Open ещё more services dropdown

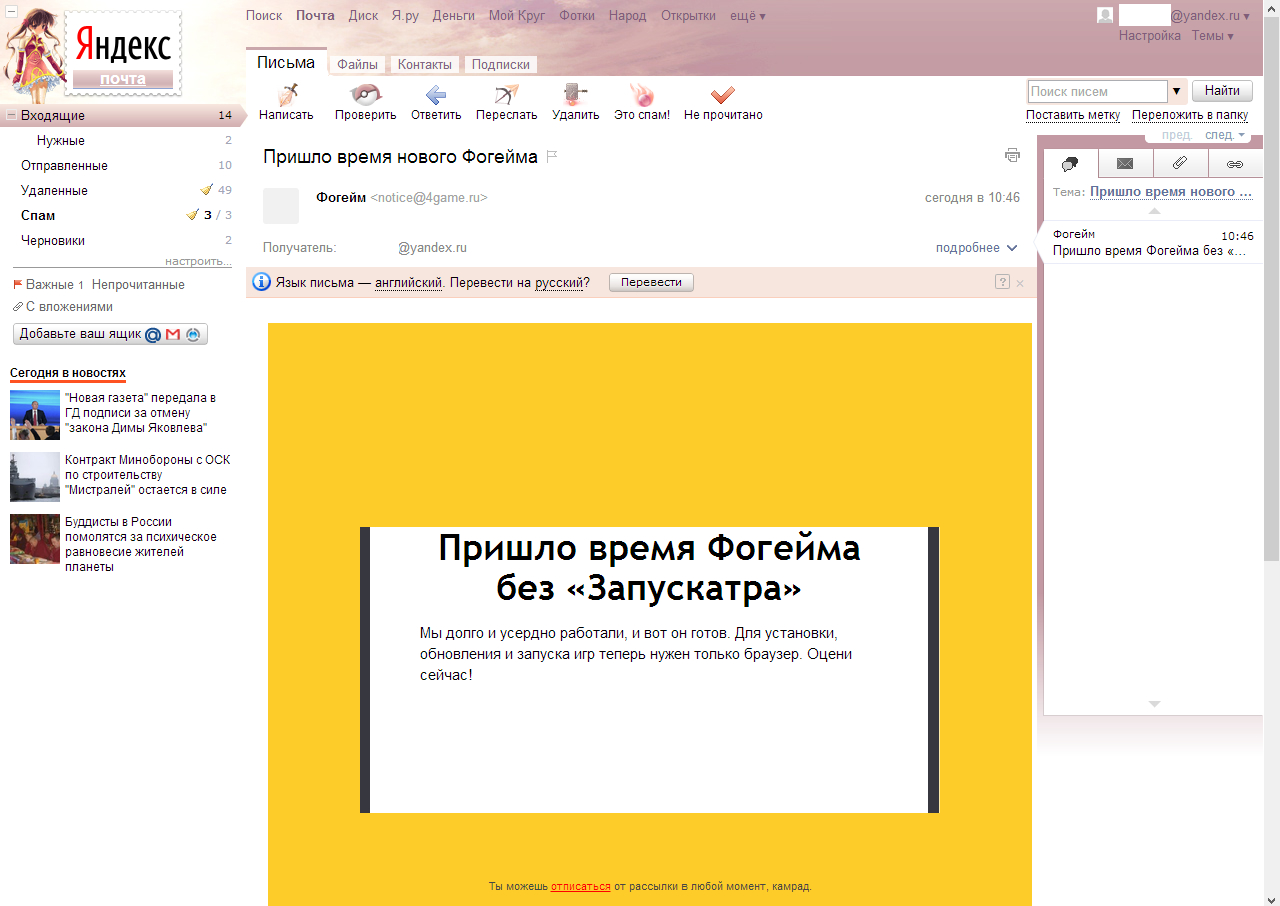tap(748, 16)
